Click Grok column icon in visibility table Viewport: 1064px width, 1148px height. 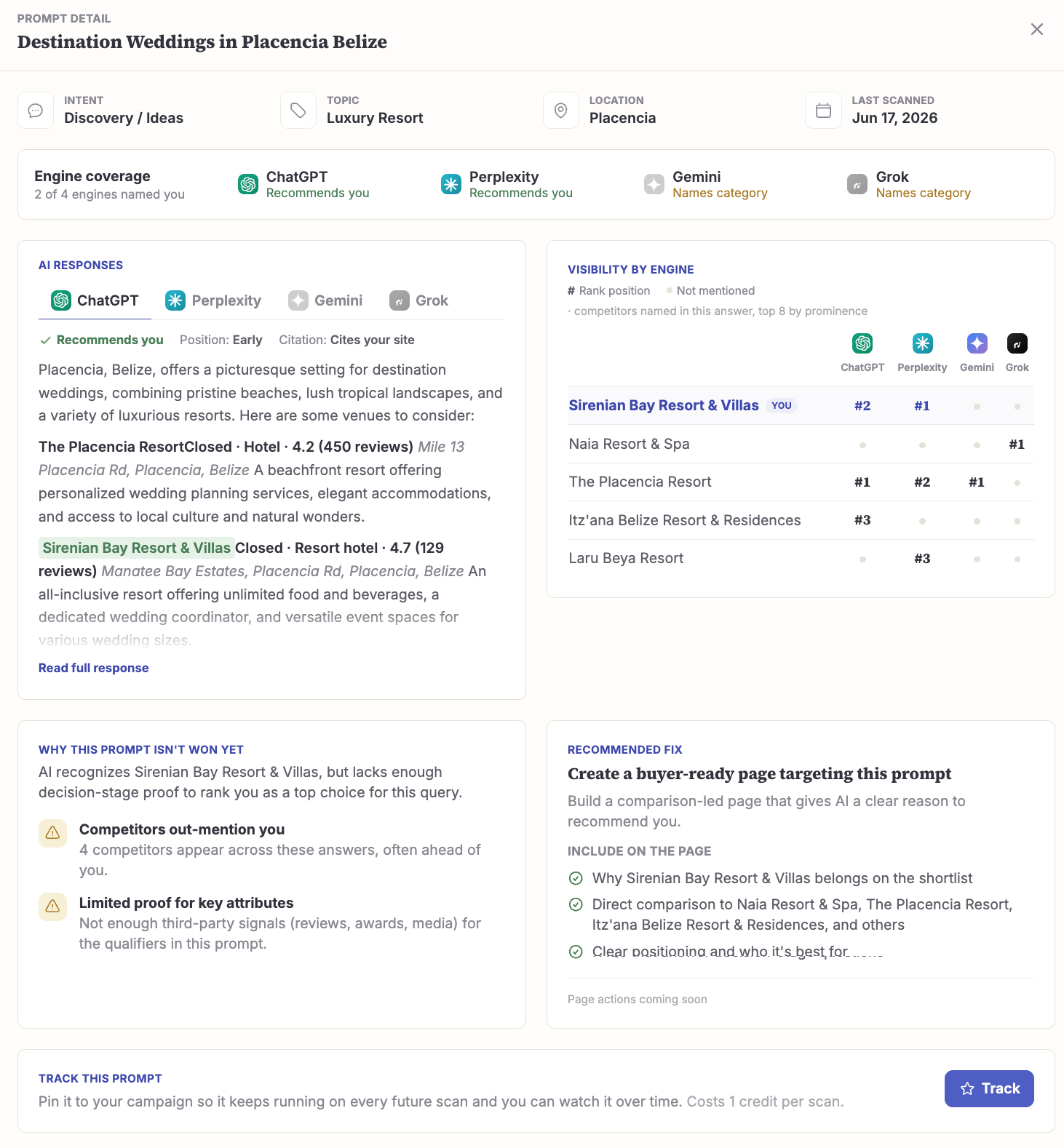point(1017,343)
